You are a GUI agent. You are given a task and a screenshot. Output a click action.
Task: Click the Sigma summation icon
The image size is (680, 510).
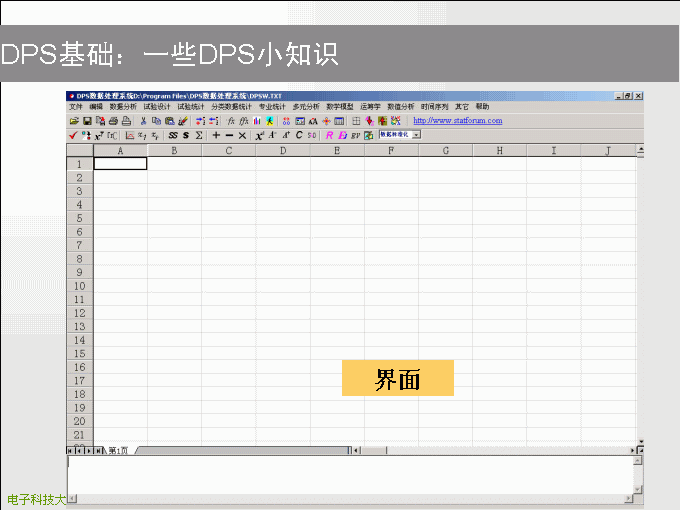pyautogui.click(x=198, y=135)
